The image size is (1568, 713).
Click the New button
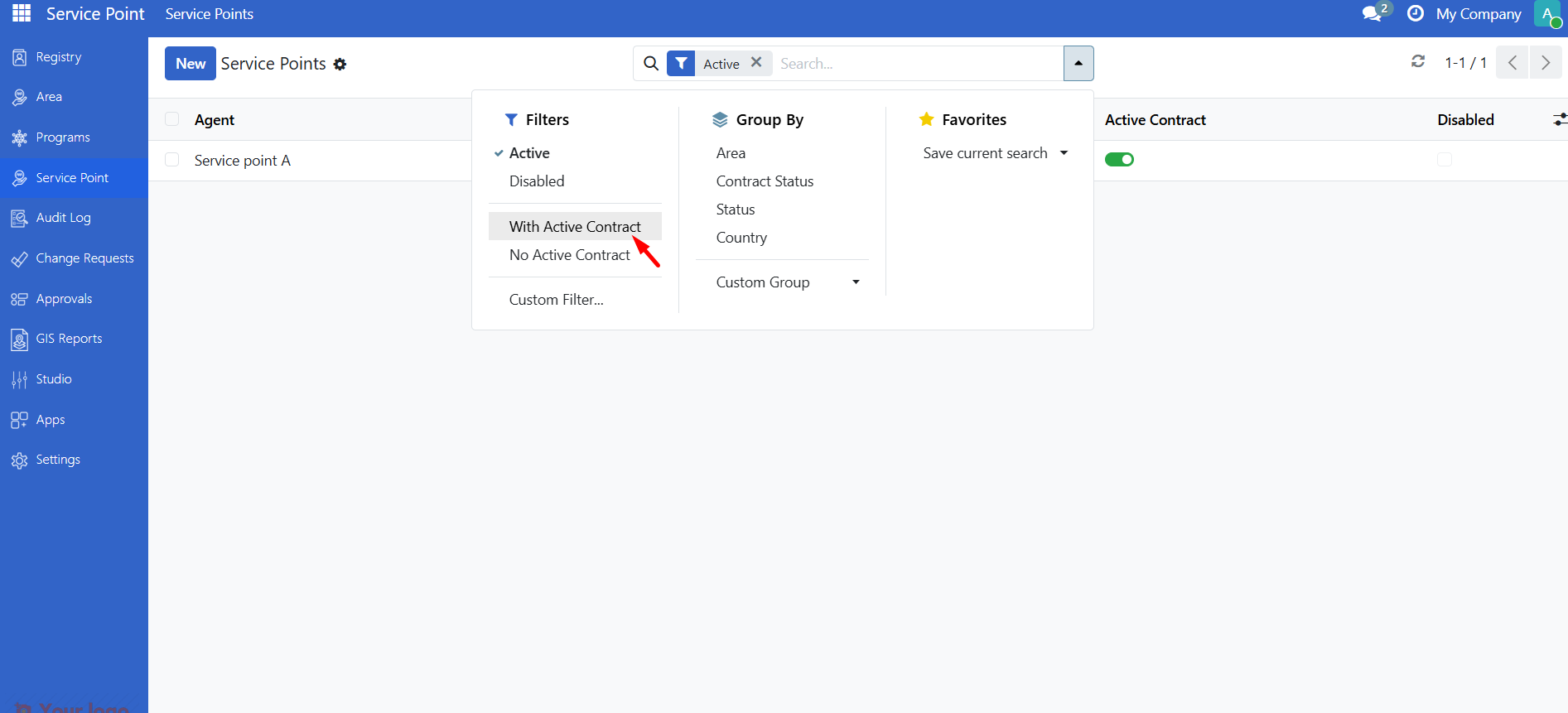(x=191, y=63)
